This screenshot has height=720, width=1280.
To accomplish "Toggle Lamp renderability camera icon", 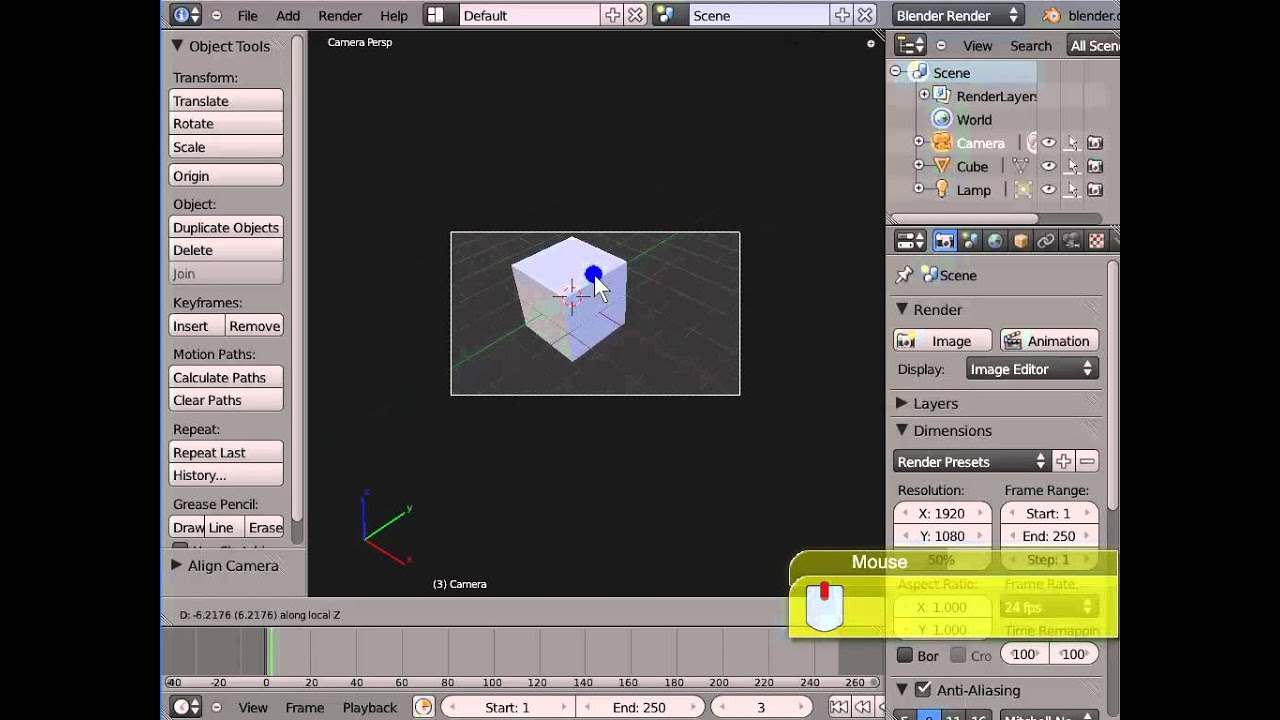I will (1095, 190).
